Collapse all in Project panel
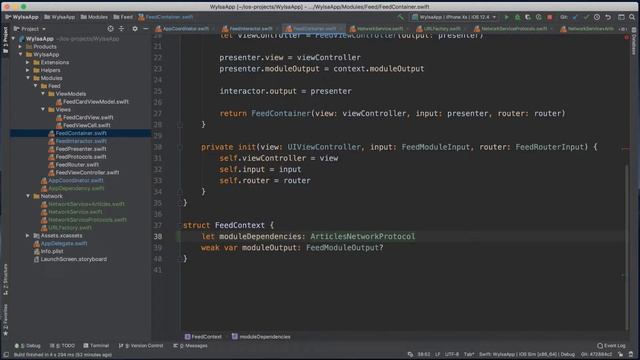The width and height of the screenshot is (640, 360). [121, 29]
